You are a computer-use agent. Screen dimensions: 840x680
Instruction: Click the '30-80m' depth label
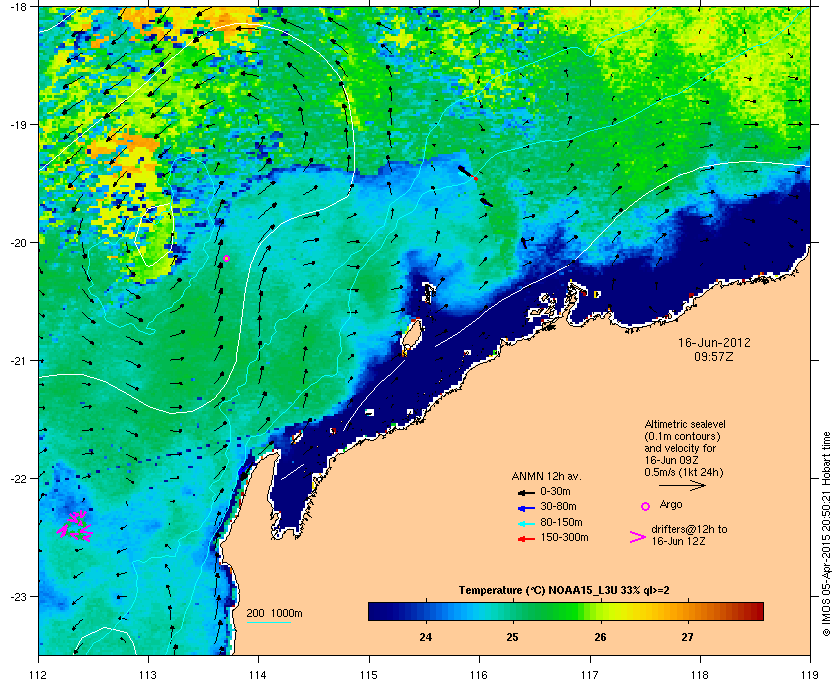pyautogui.click(x=558, y=506)
